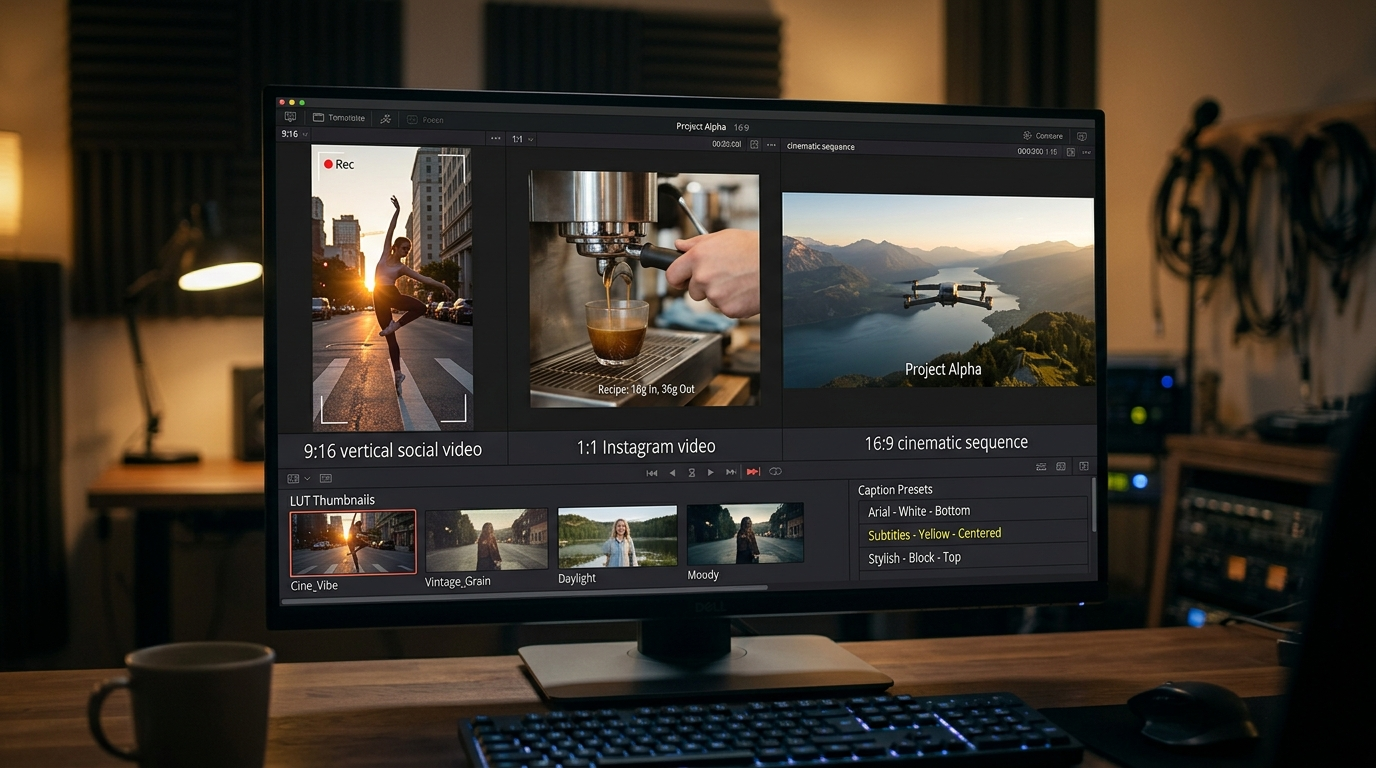
Task: Select the Moody LUT thumbnail
Action: [x=745, y=533]
